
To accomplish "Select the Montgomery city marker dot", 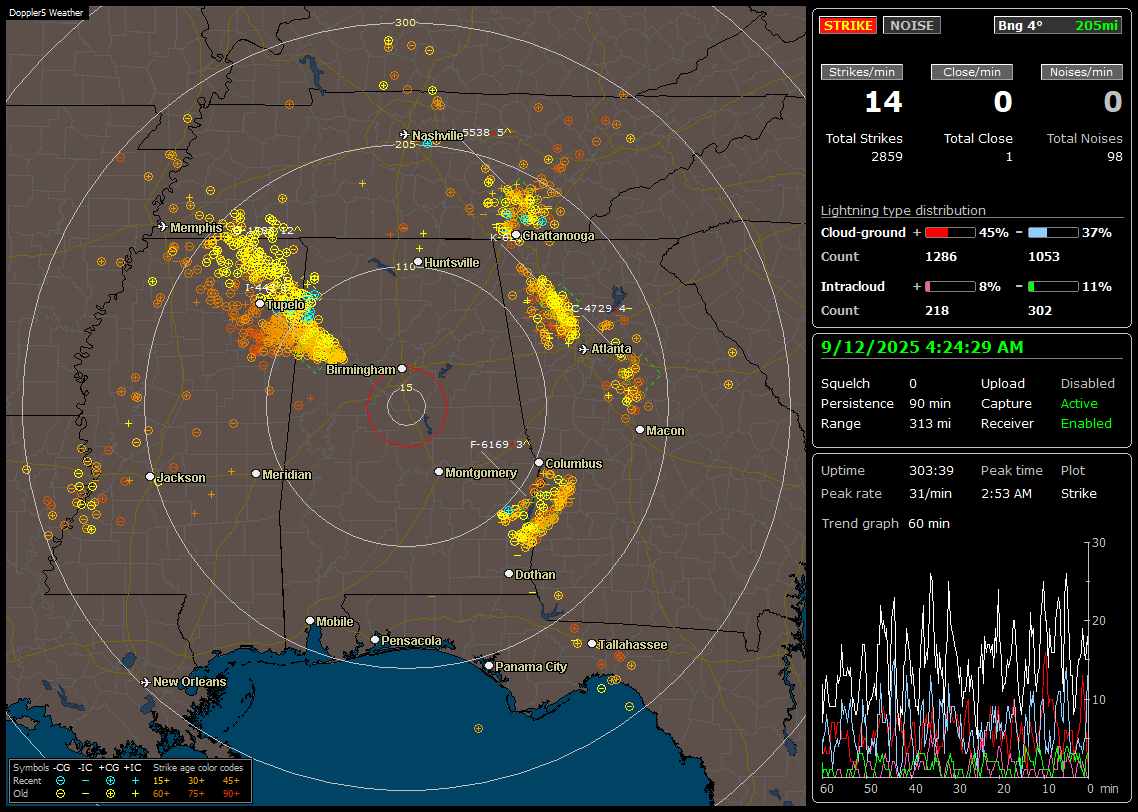I will click(438, 472).
